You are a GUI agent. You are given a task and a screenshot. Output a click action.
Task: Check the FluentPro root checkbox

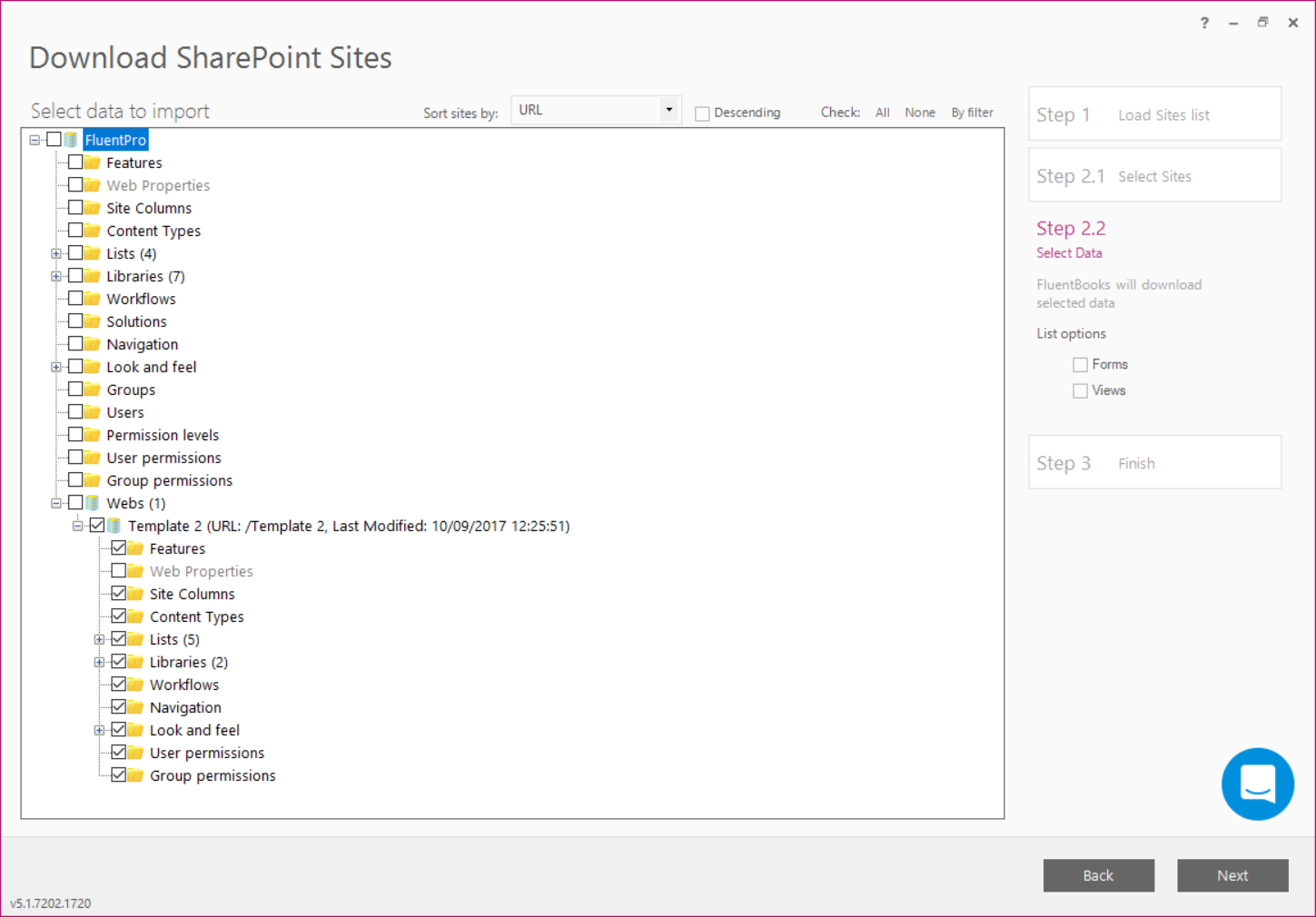(54, 140)
